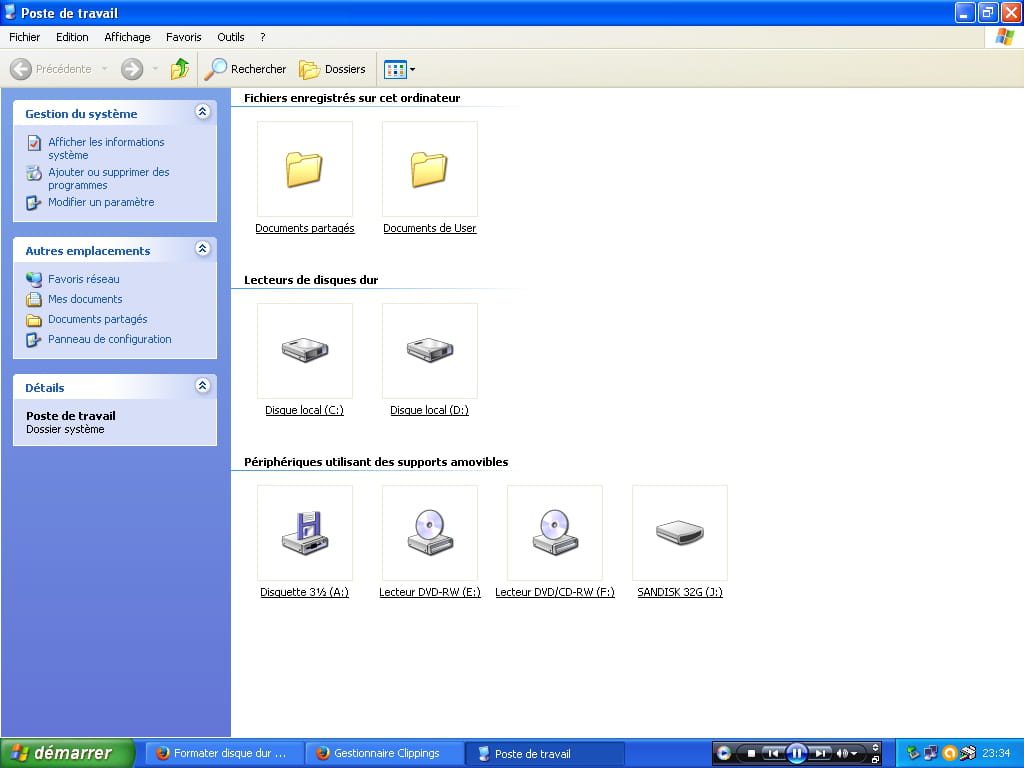1024x768 pixels.
Task: Click the Rechercher magnifier toolbar button
Action: coord(245,69)
